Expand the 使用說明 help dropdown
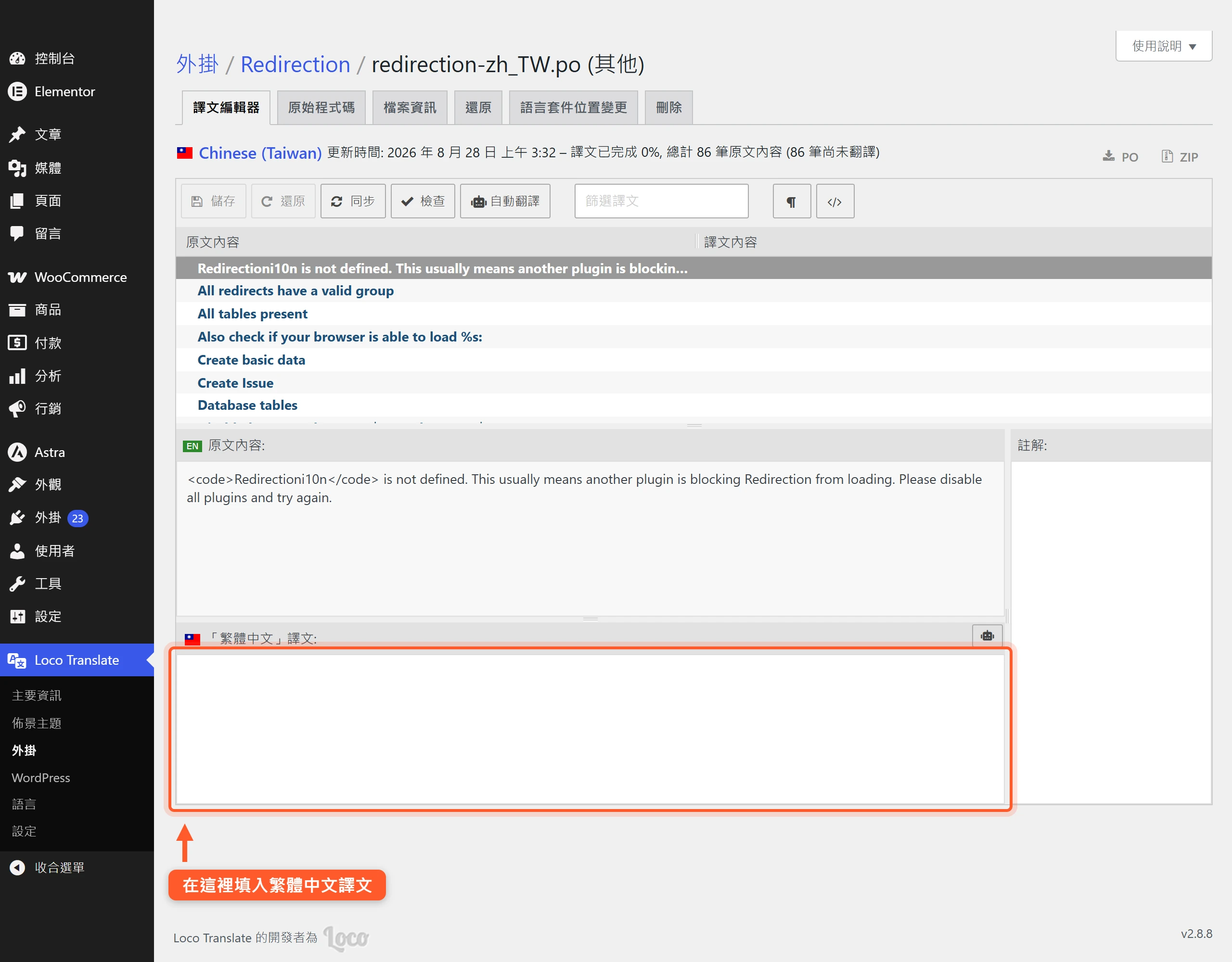Image resolution: width=1232 pixels, height=962 pixels. [1164, 46]
